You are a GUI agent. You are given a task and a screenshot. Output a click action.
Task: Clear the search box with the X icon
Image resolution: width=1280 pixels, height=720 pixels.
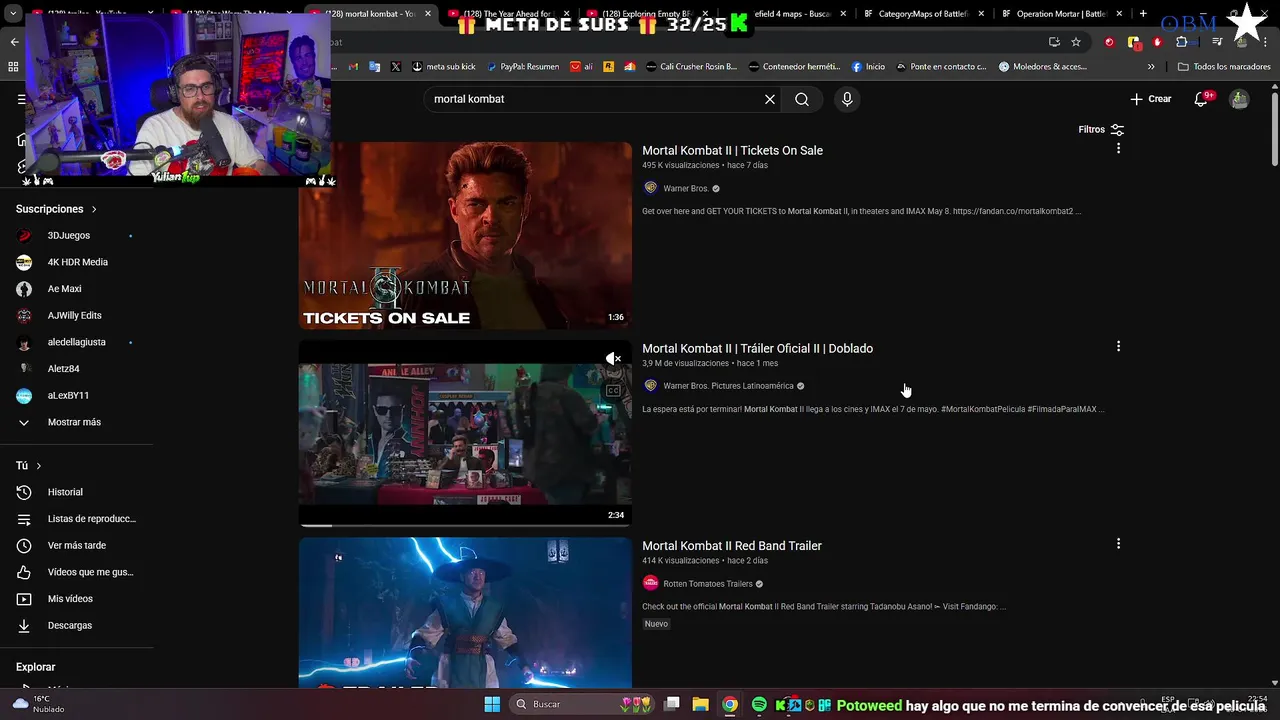[770, 99]
